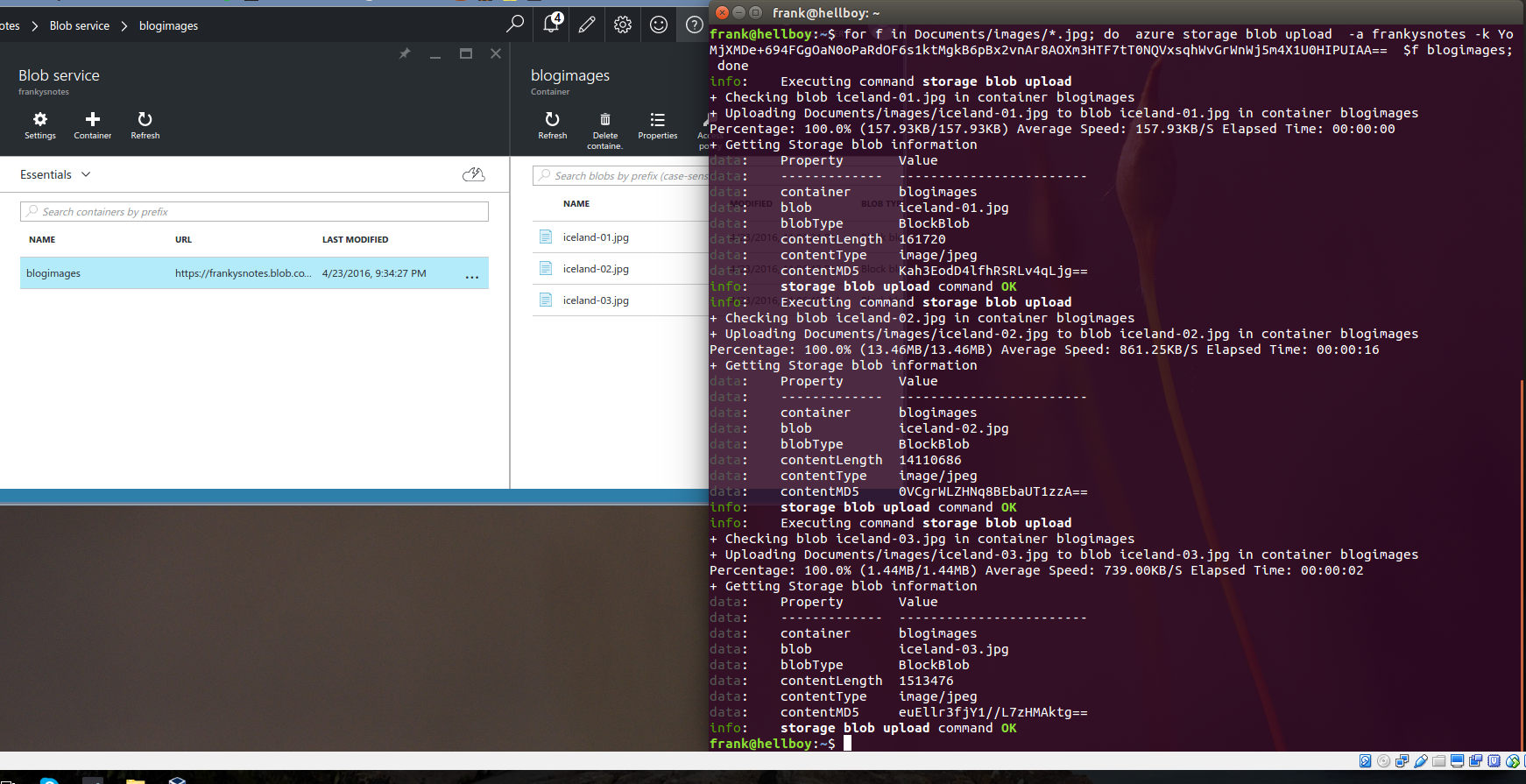Screen dimensions: 1526x784
Task: Click NAME header in blobs list
Action: point(576,203)
